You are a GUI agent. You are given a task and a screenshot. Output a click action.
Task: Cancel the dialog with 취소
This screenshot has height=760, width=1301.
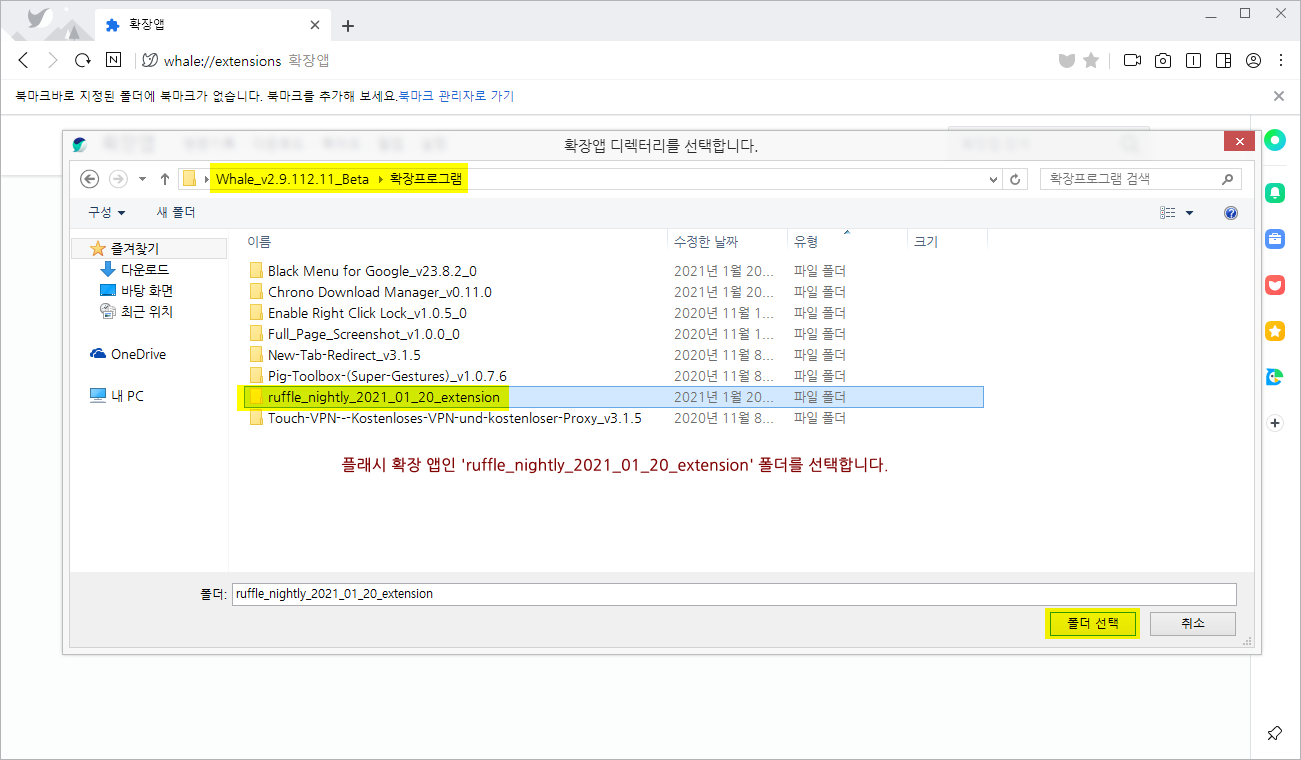point(1193,623)
